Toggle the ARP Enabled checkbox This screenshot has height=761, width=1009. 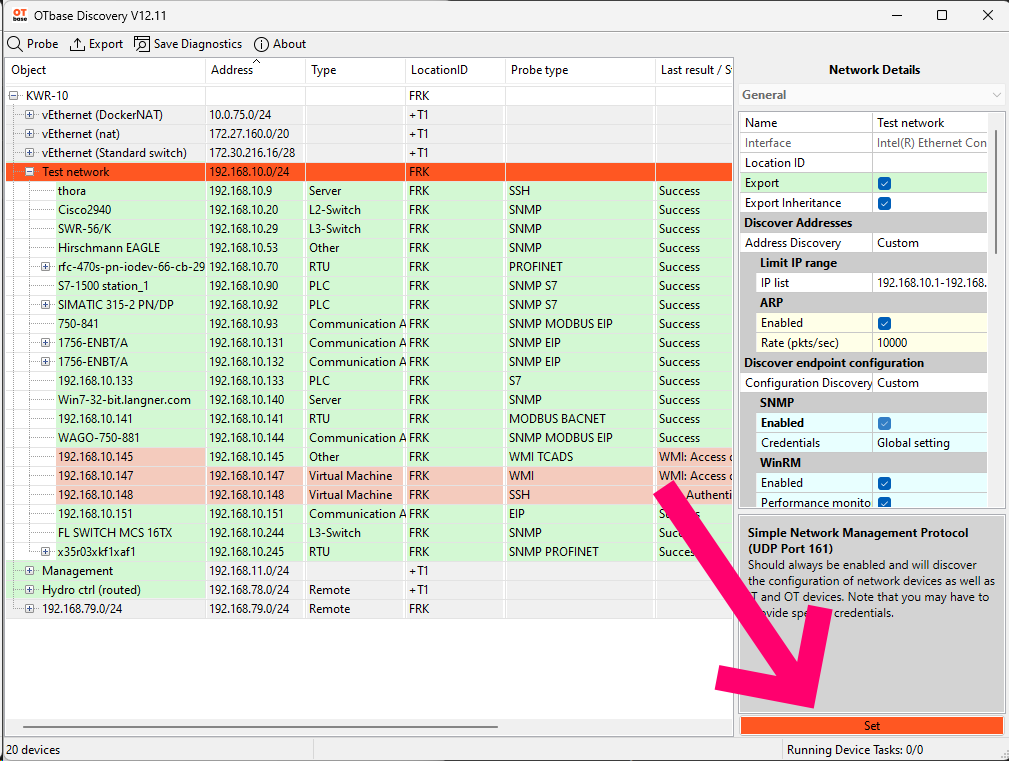(x=884, y=323)
